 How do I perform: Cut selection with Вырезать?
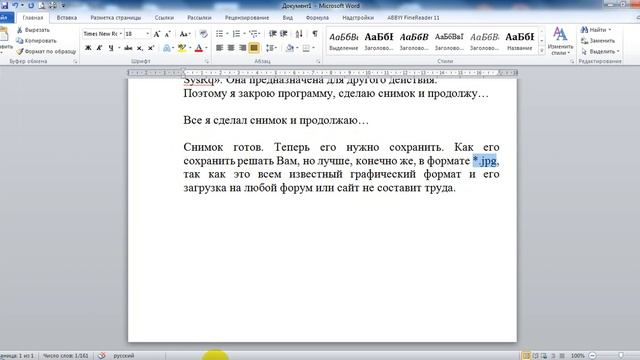(x=33, y=30)
